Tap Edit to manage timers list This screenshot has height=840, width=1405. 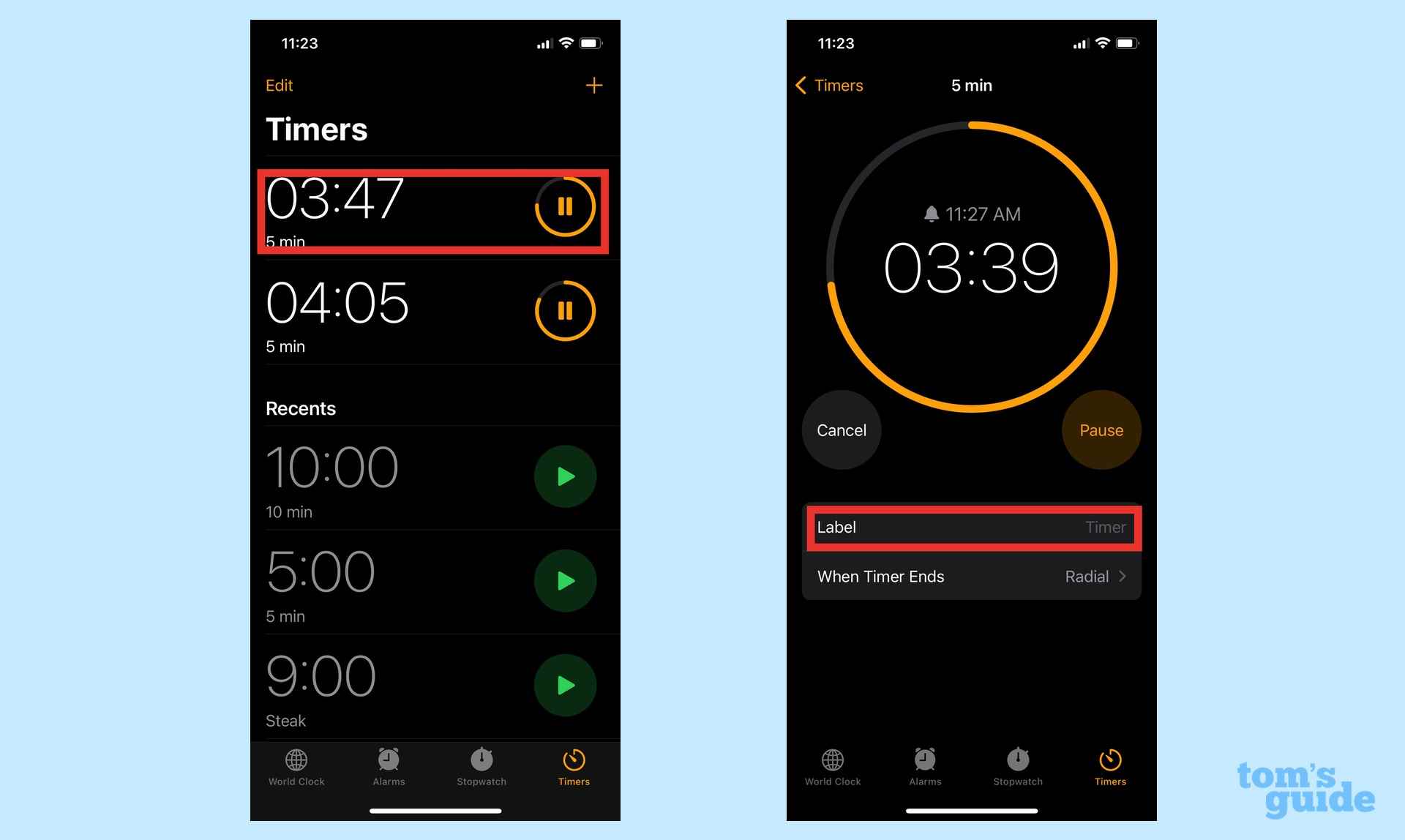click(x=280, y=84)
